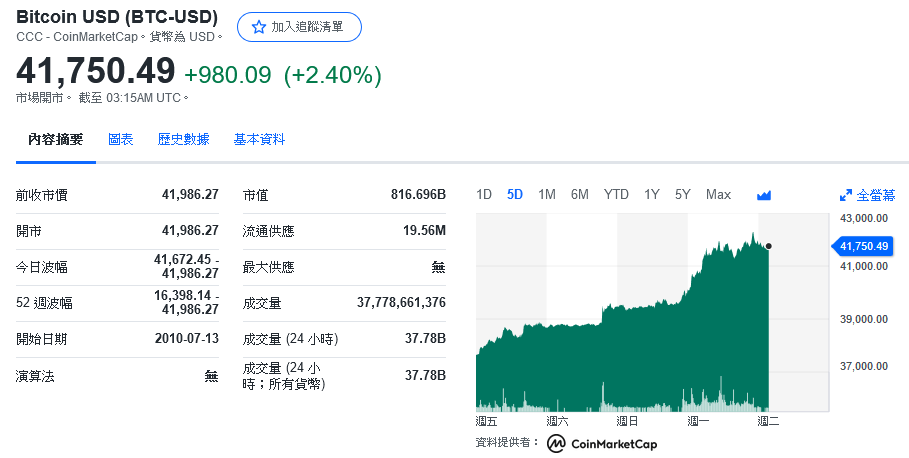
Task: Switch chart range to 6M
Action: (x=580, y=194)
